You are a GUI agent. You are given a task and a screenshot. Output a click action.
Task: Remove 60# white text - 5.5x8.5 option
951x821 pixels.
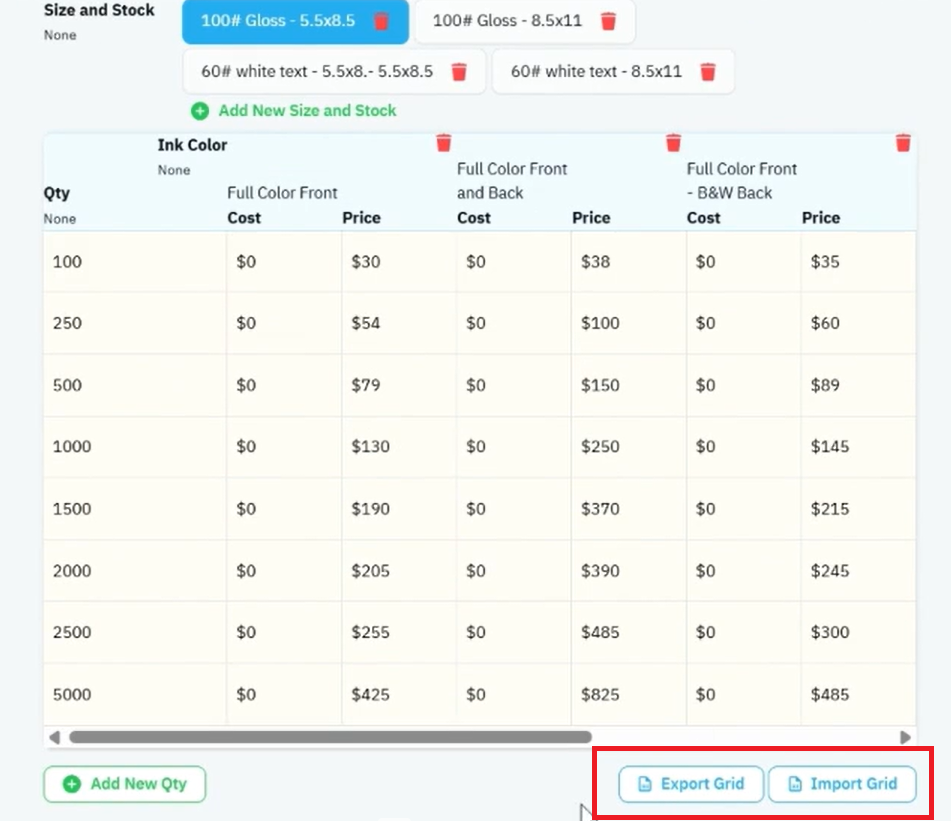coord(459,72)
